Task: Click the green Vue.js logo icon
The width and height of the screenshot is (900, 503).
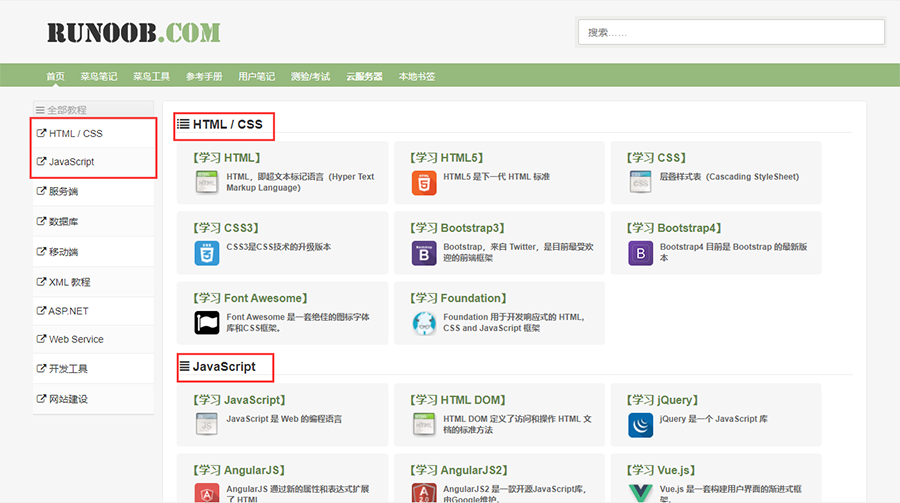Action: (641, 493)
